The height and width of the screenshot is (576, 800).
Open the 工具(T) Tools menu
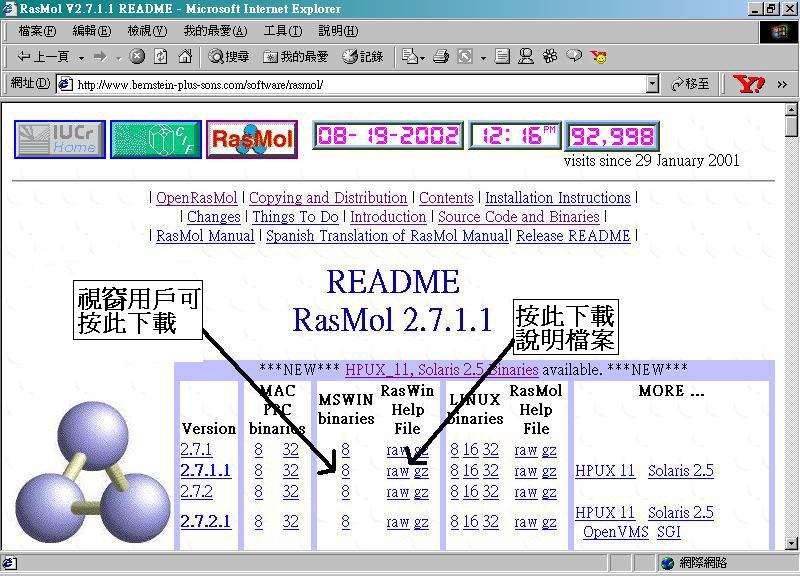pyautogui.click(x=283, y=31)
